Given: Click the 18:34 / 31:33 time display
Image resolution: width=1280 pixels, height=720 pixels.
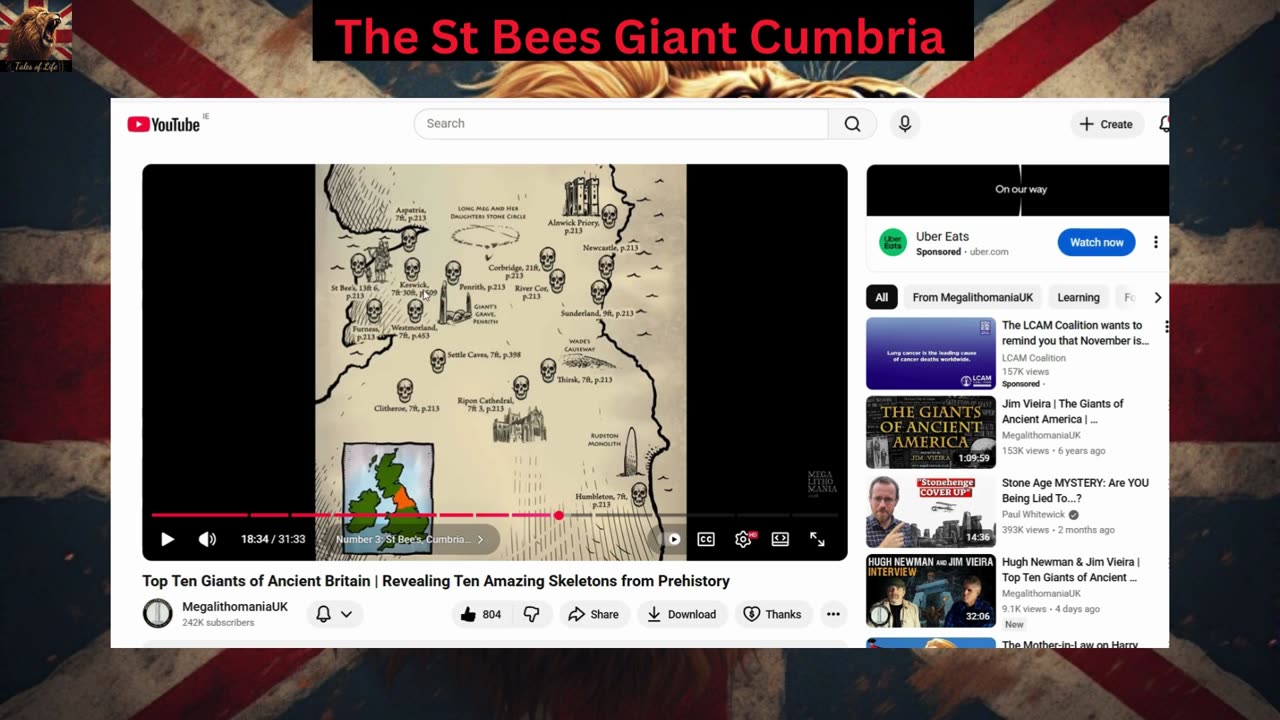Looking at the screenshot, I should coord(273,539).
